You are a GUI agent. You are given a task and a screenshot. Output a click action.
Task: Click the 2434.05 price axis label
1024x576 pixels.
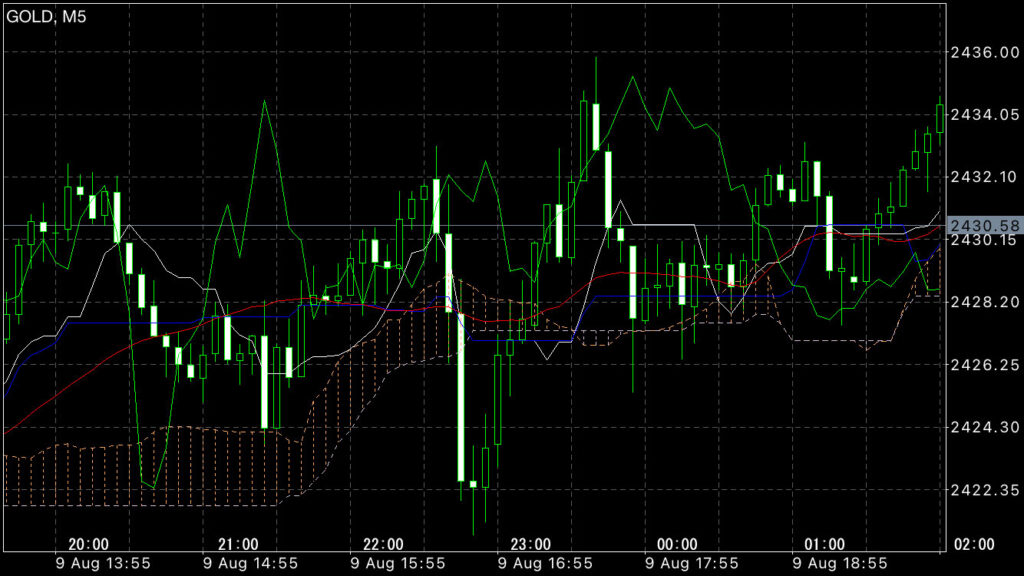[985, 115]
